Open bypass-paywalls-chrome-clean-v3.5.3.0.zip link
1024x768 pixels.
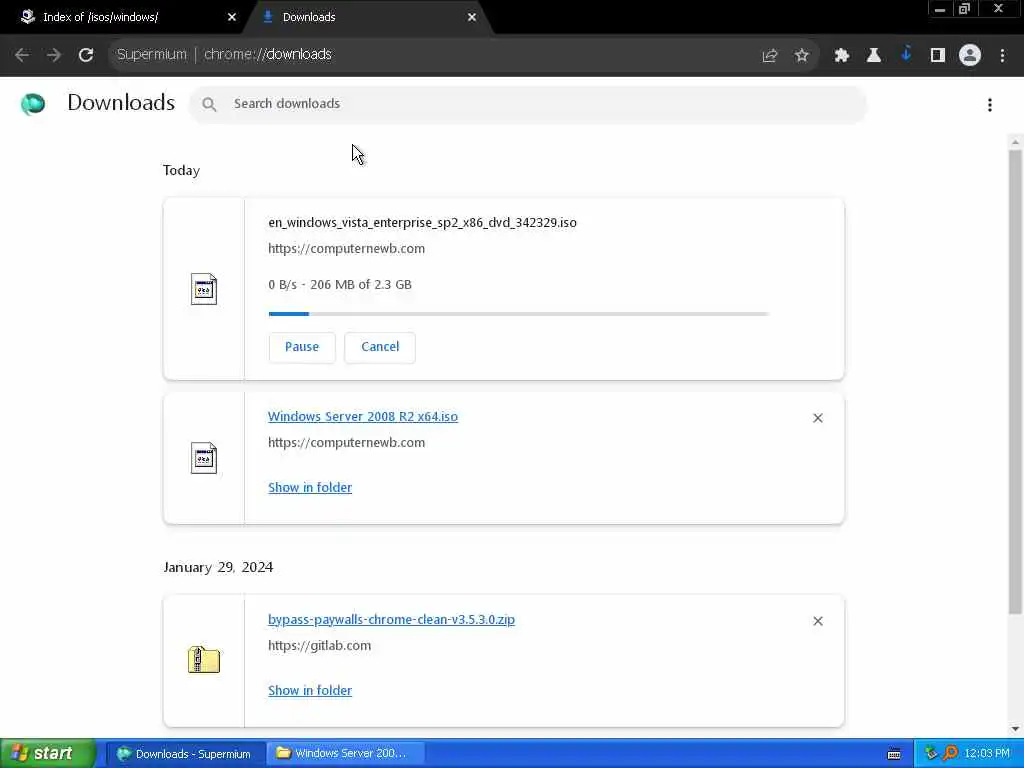[391, 620]
